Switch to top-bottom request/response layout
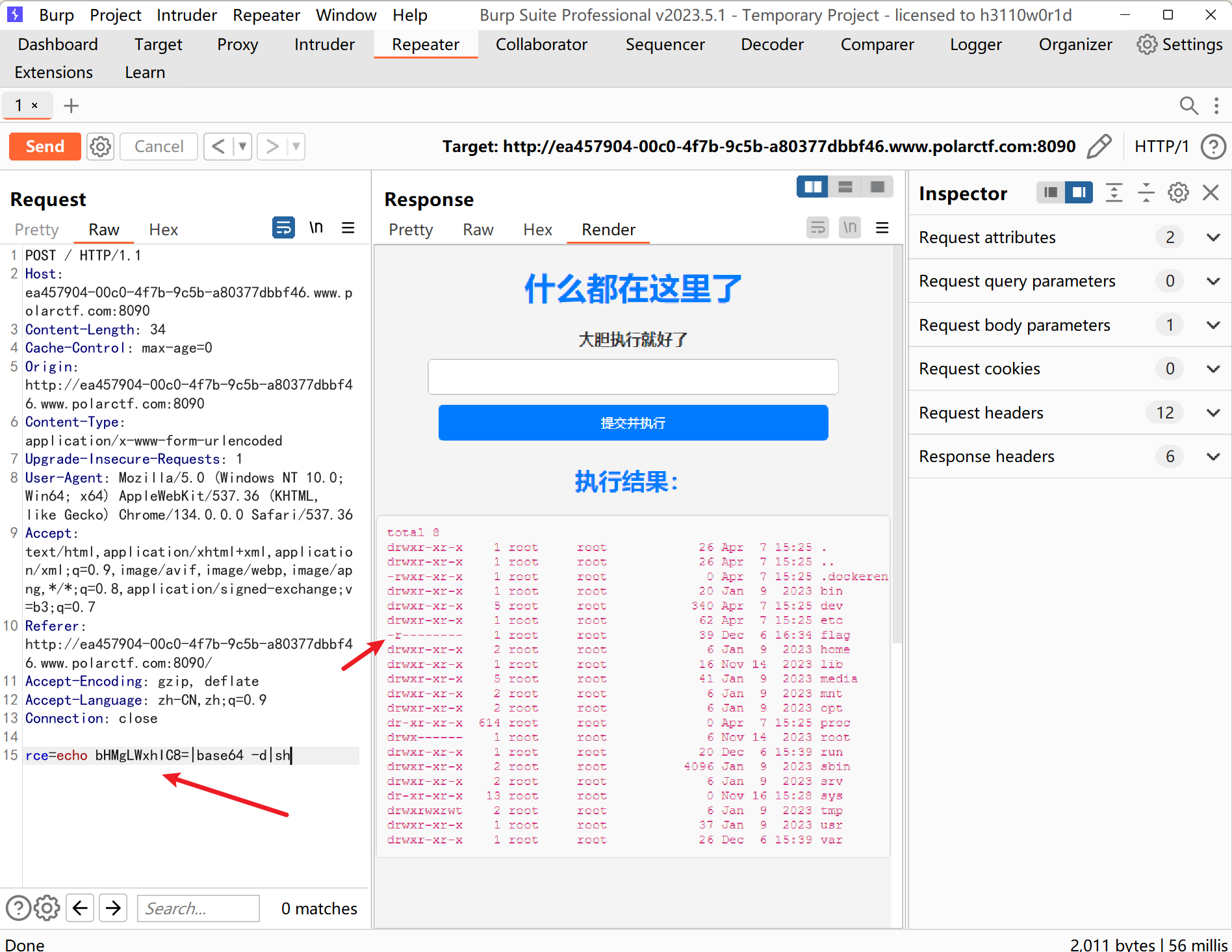Image resolution: width=1232 pixels, height=952 pixels. [x=845, y=187]
